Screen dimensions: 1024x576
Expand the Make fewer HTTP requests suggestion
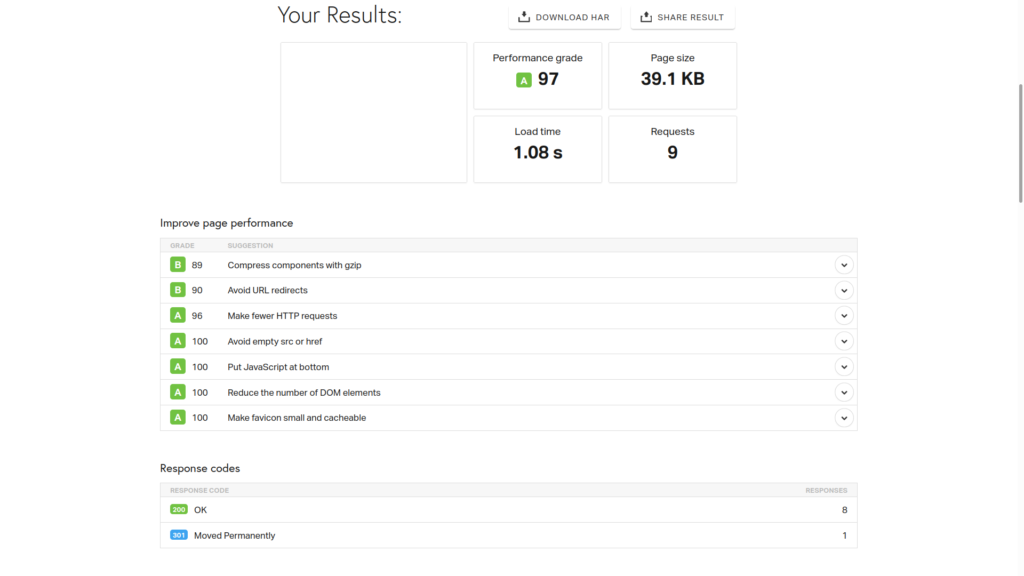point(844,316)
